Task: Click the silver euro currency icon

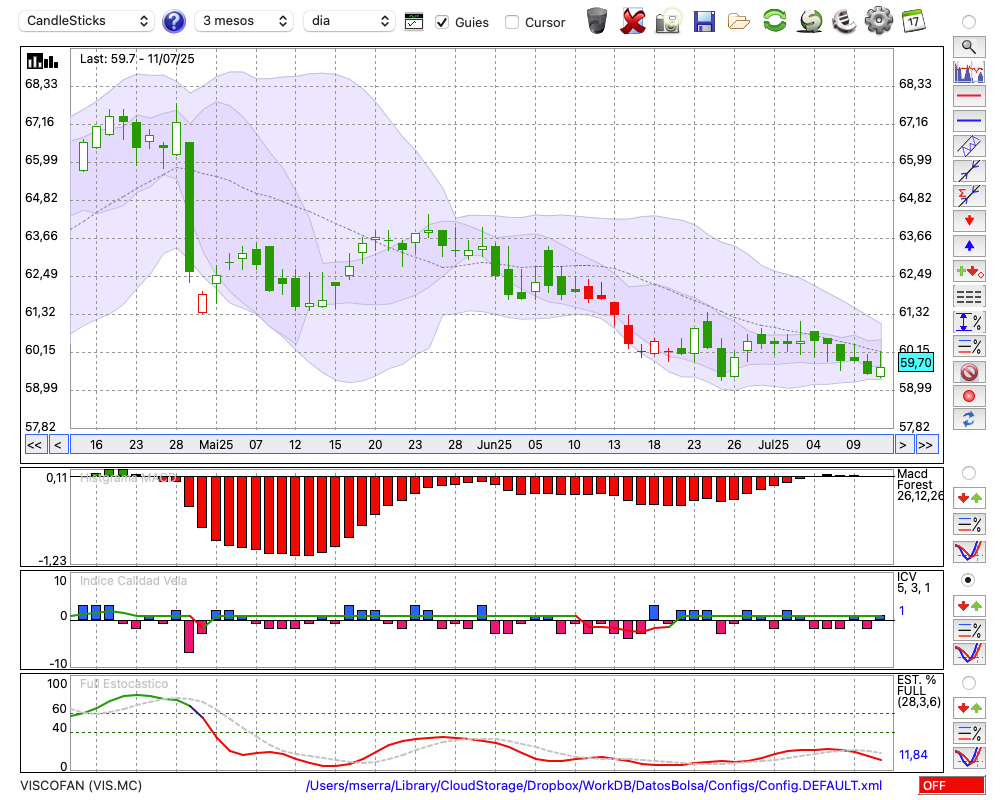Action: point(845,21)
